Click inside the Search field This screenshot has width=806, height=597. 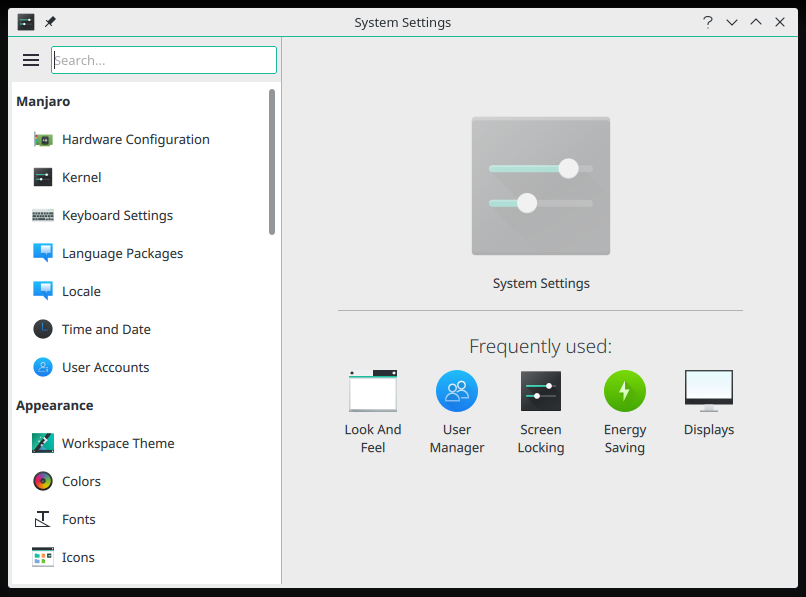click(163, 59)
